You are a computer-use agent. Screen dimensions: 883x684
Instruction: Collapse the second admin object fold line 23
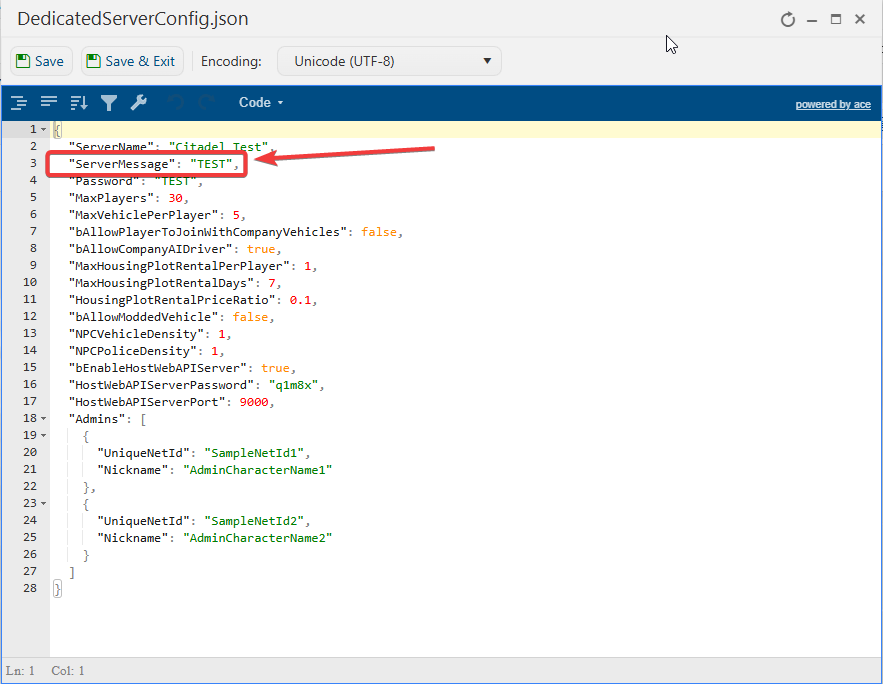(x=43, y=503)
